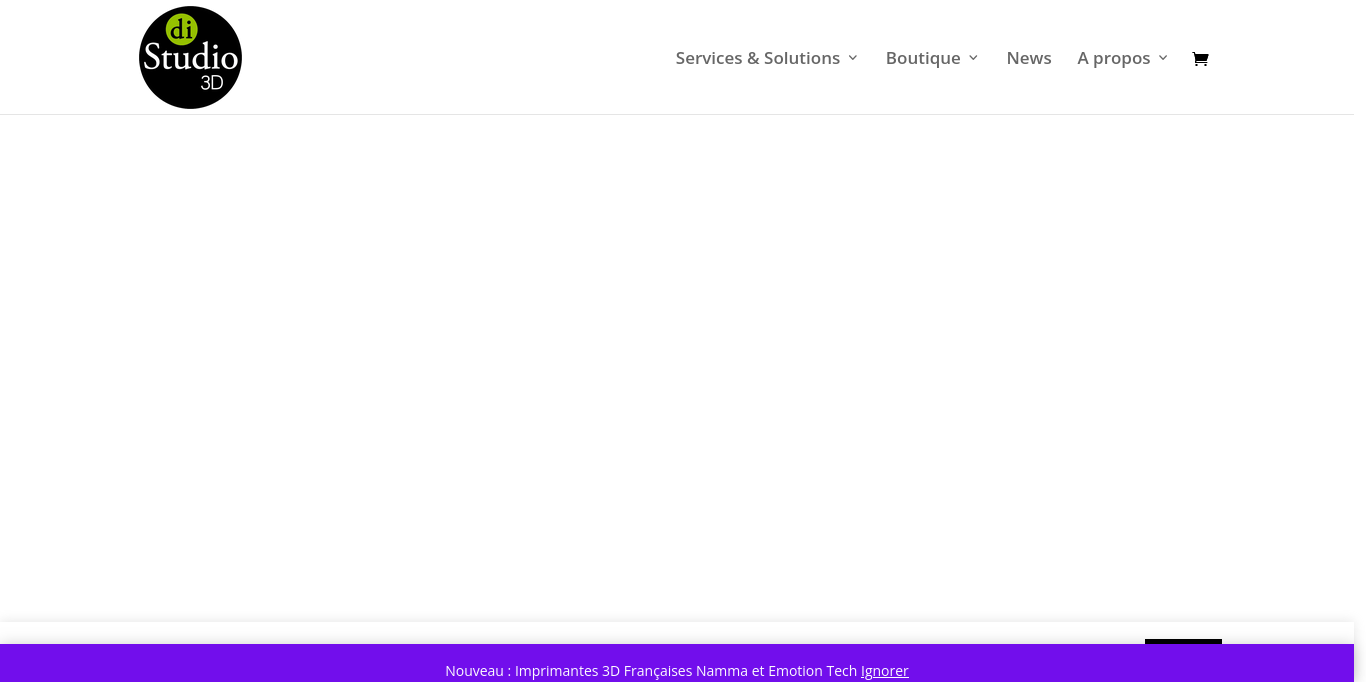Select the Services & Solutions menu label
This screenshot has width=1366, height=682.
(757, 58)
